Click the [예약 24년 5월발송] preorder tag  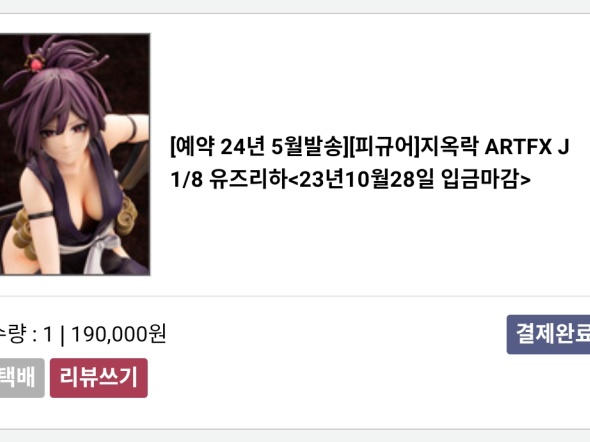259,147
